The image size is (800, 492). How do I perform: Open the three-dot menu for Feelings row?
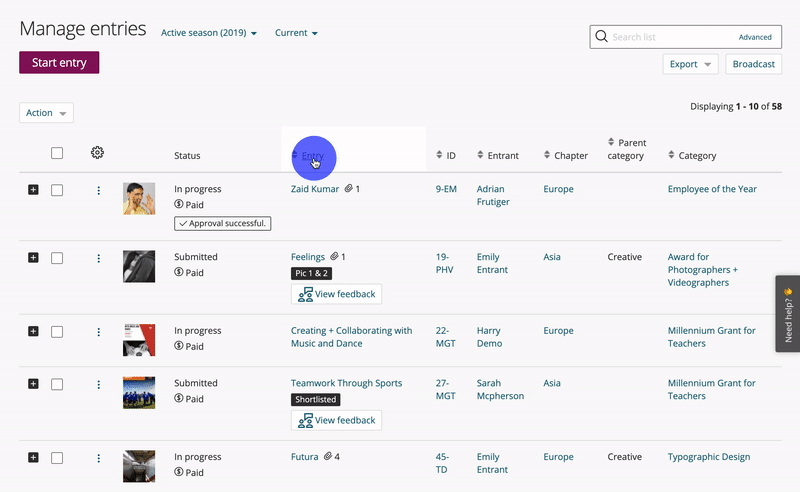98,258
